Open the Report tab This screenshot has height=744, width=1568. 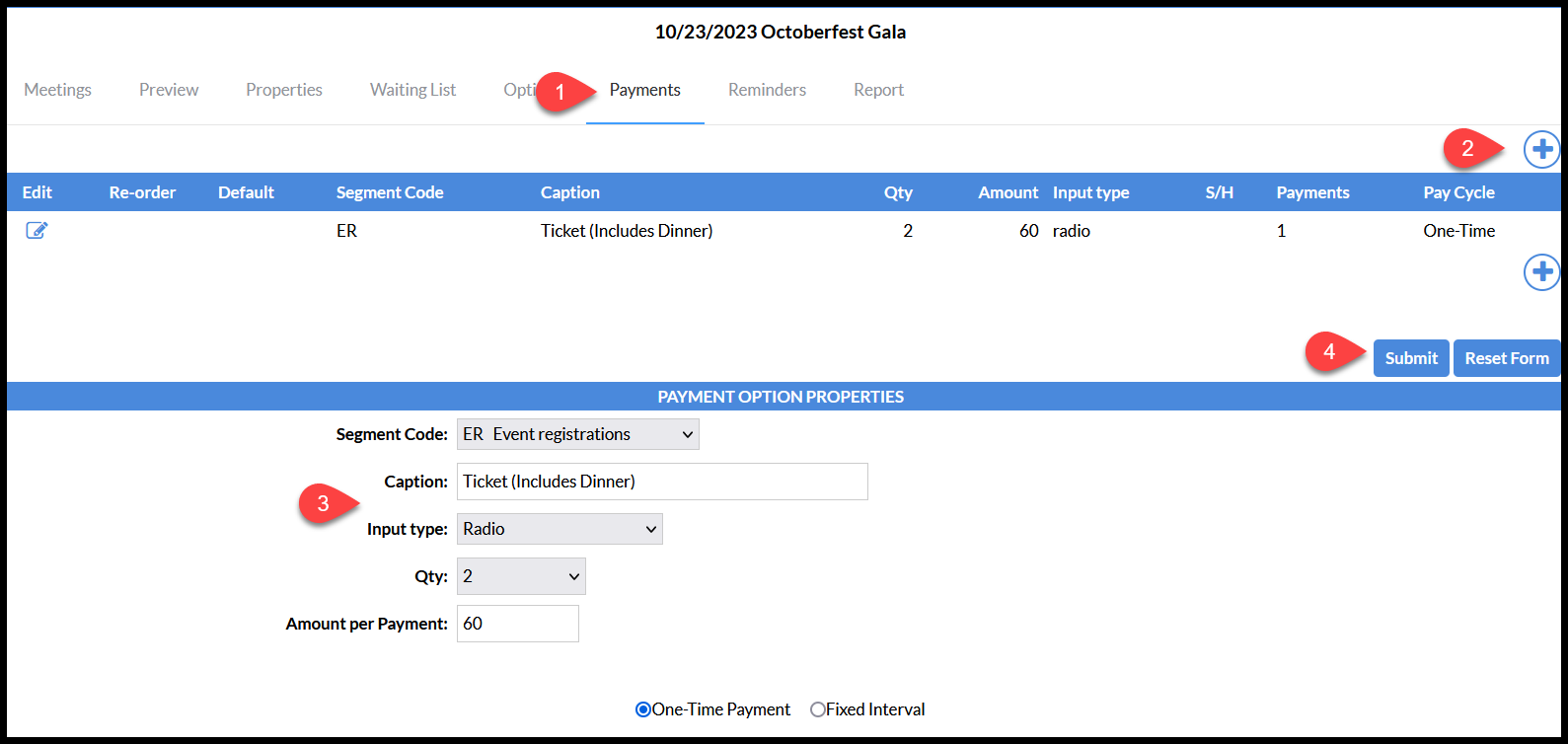878,90
